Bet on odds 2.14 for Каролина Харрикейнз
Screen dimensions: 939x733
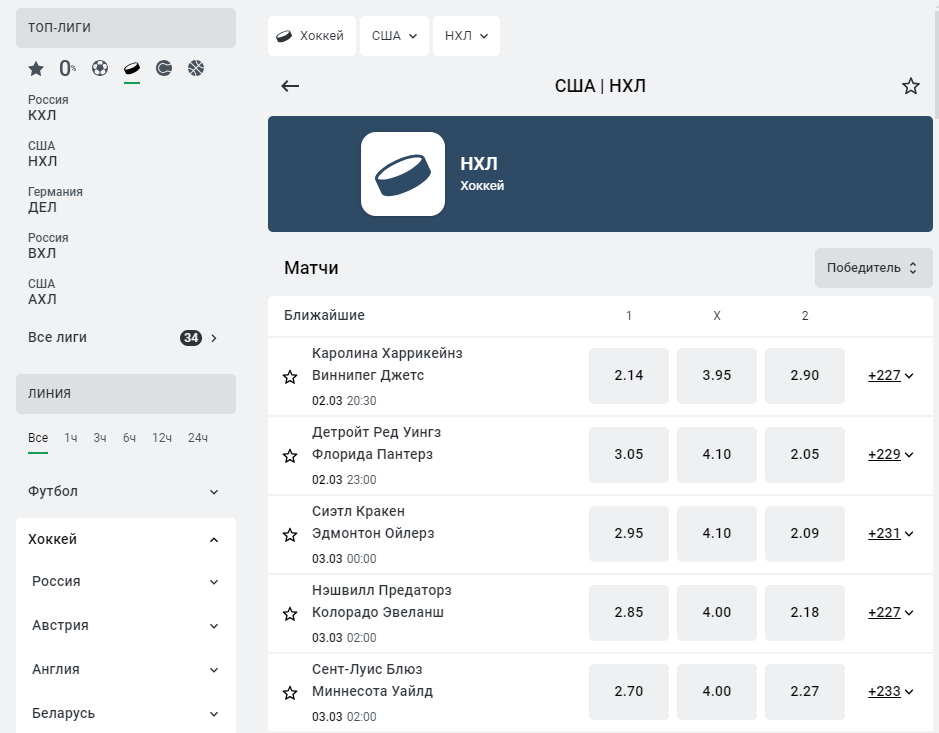[x=629, y=375]
